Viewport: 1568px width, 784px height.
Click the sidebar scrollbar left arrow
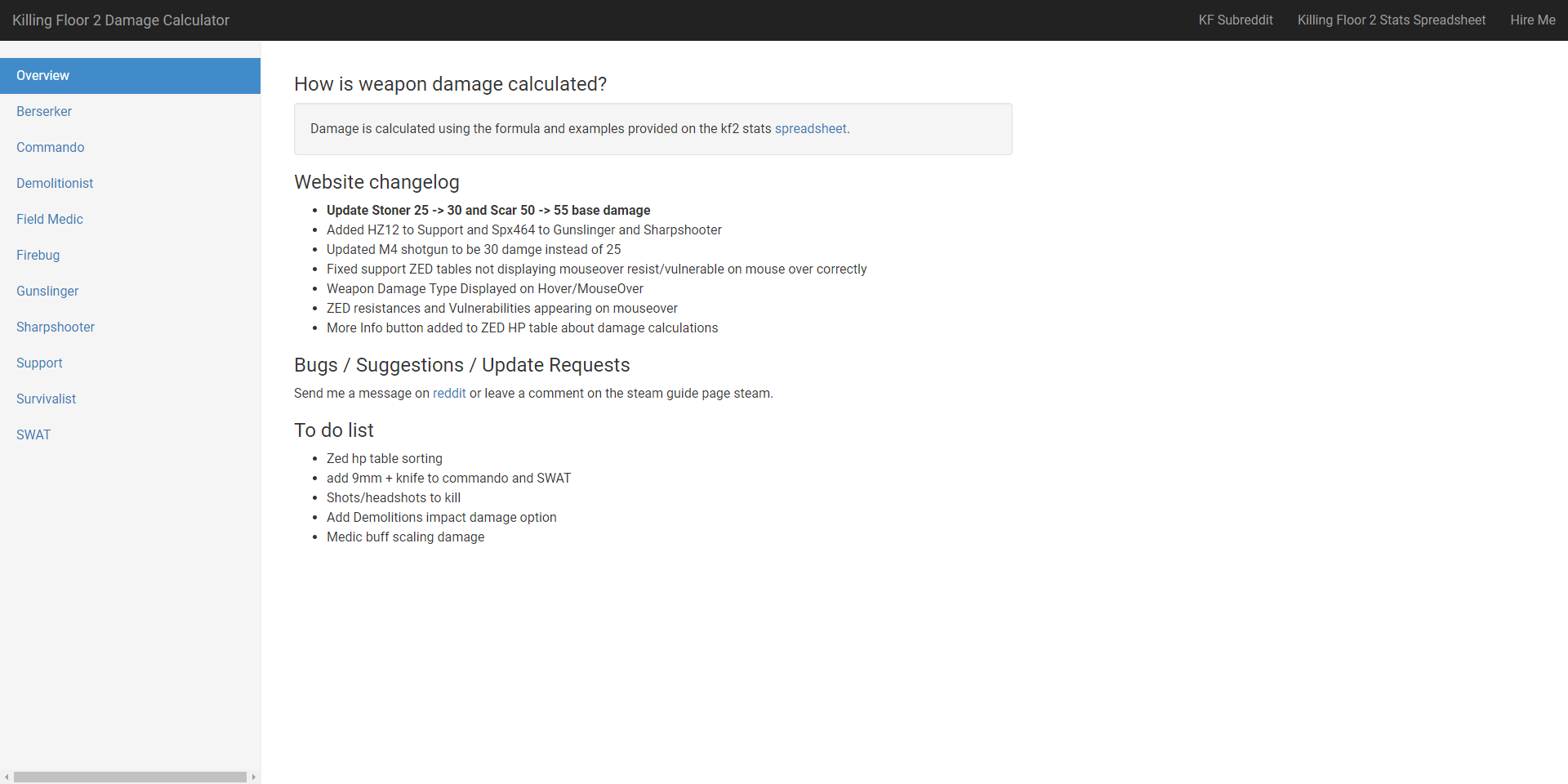(x=7, y=777)
